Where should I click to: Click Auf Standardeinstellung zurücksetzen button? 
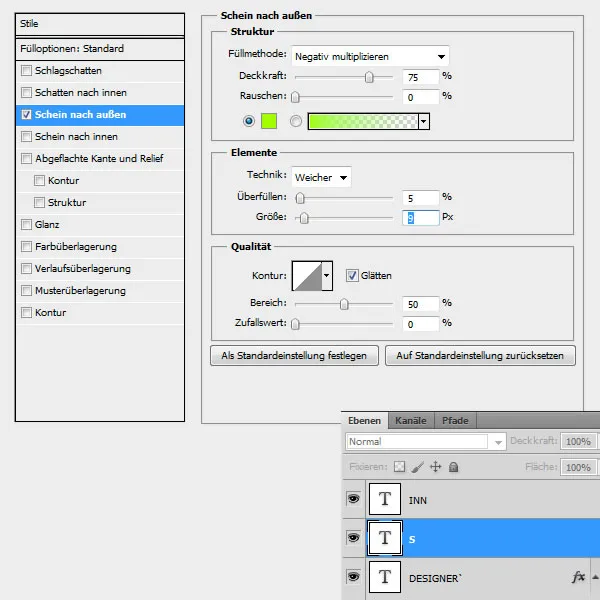coord(480,355)
